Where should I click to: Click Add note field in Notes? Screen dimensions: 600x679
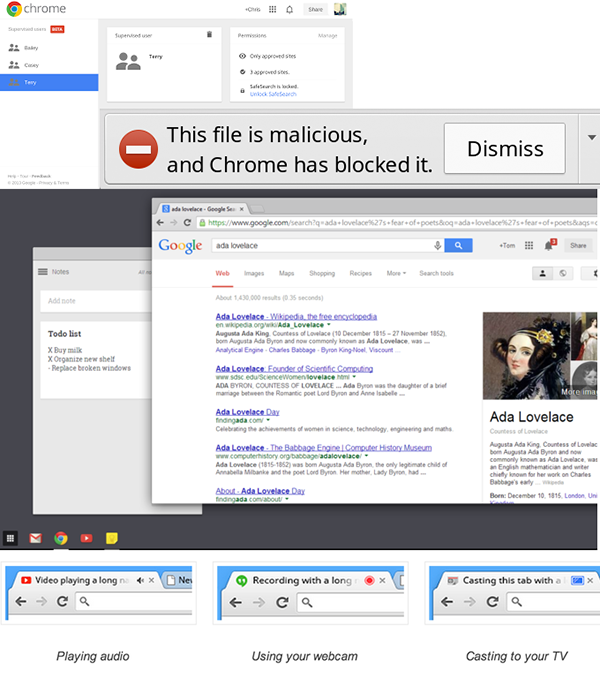click(x=96, y=301)
